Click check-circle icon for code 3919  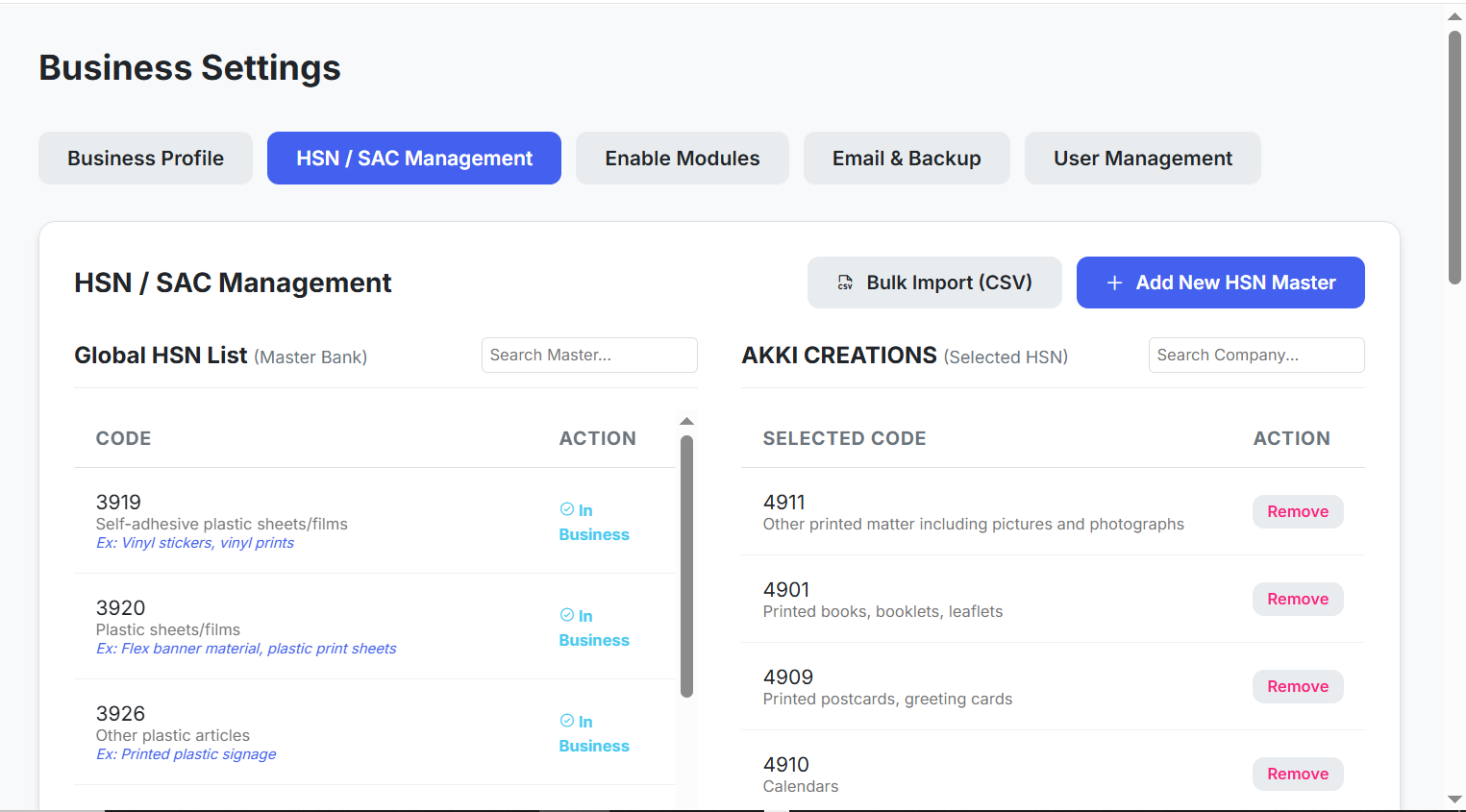[x=567, y=509]
